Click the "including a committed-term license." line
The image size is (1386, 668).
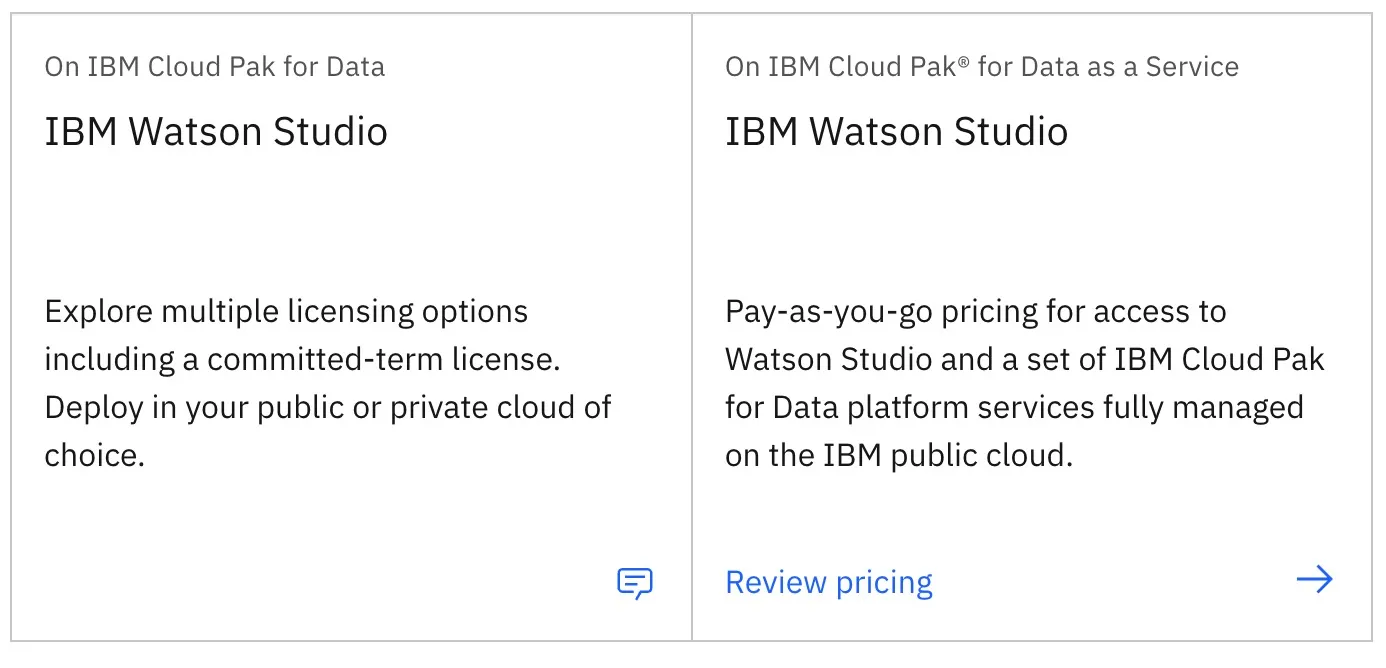[x=302, y=359]
